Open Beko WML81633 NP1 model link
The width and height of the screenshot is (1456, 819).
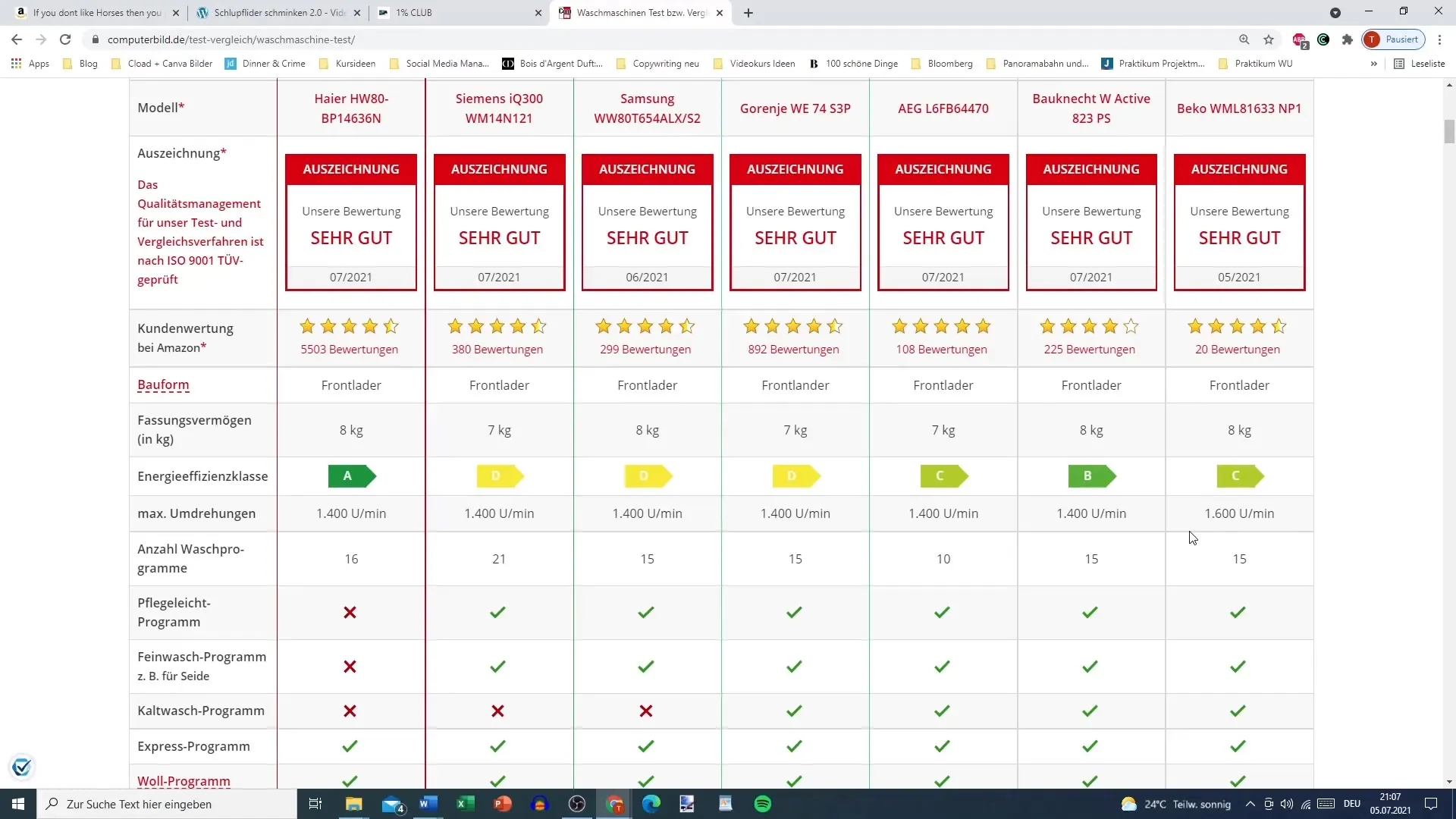(x=1239, y=108)
